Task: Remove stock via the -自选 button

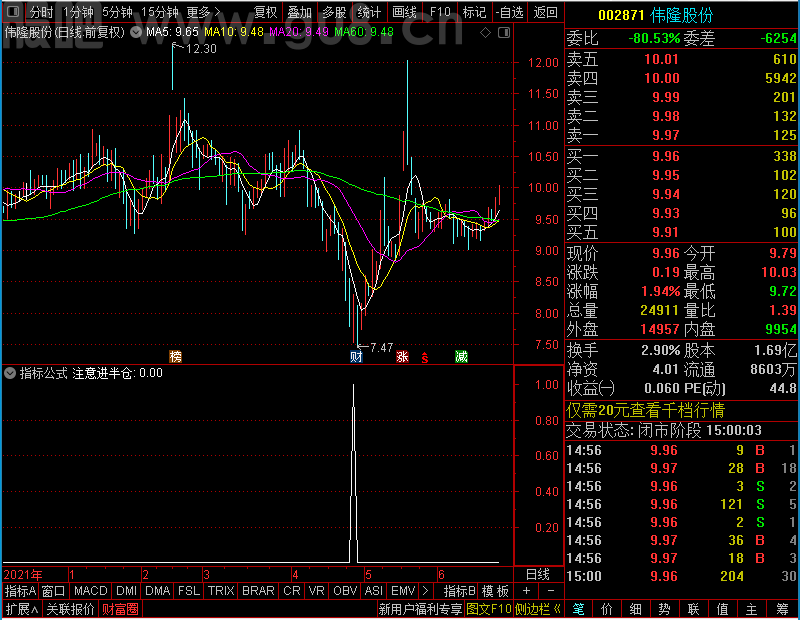Action: coord(510,12)
